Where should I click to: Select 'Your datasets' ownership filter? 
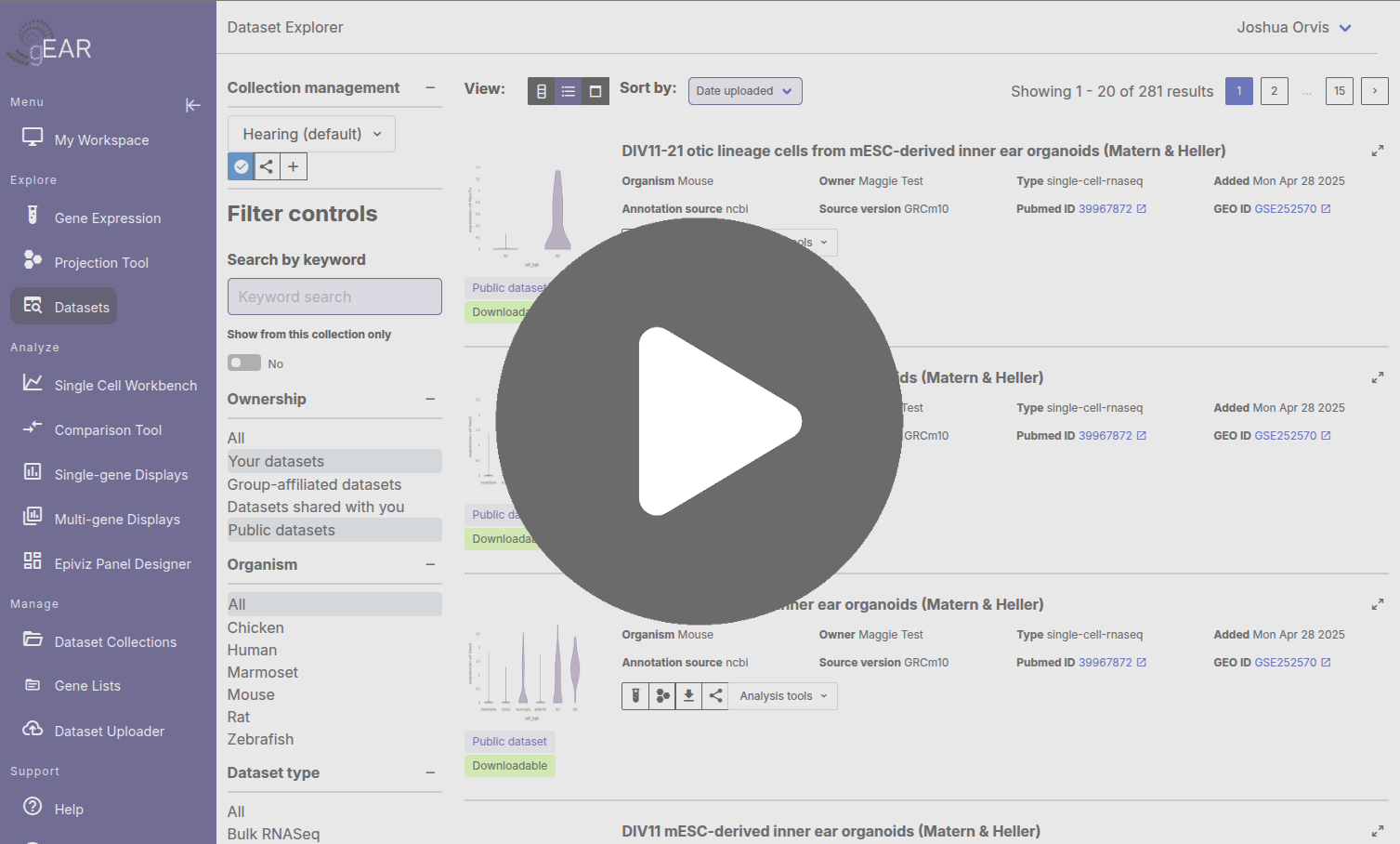pyautogui.click(x=276, y=461)
